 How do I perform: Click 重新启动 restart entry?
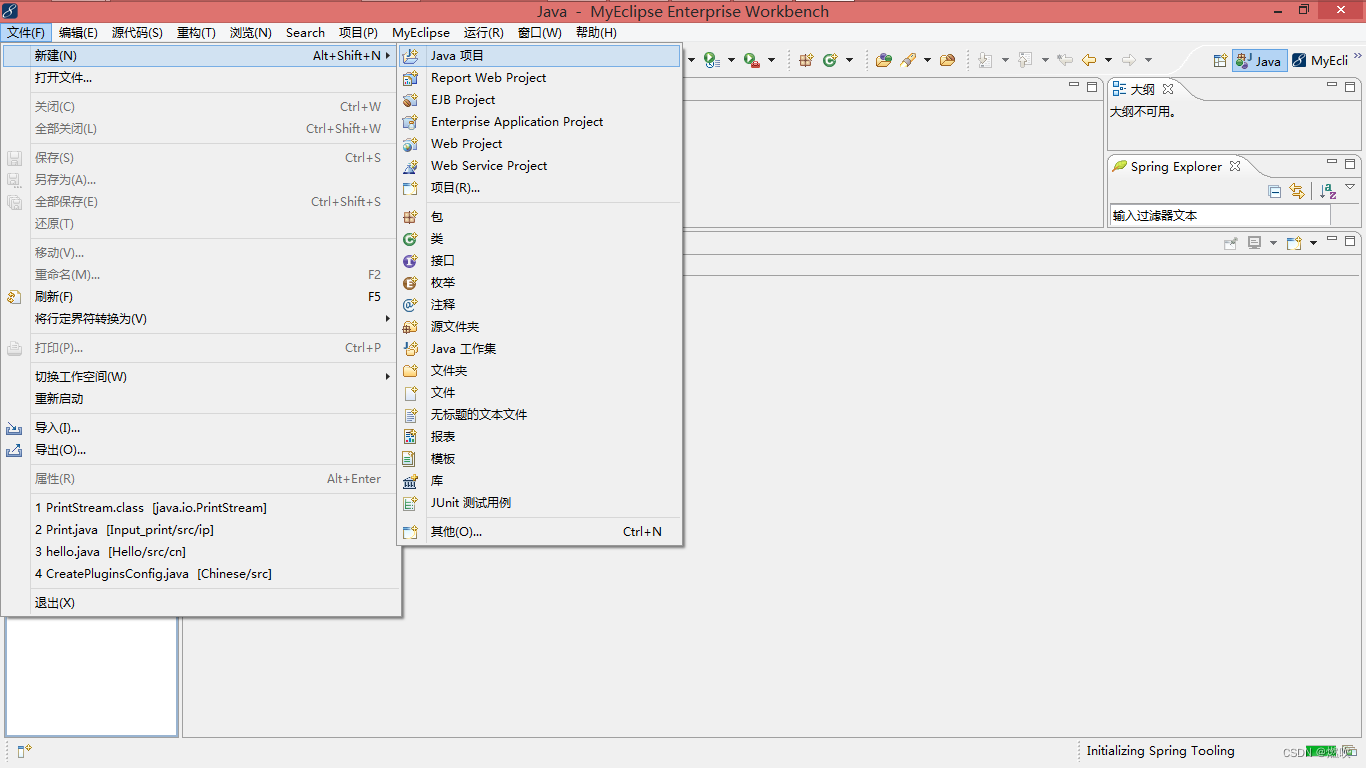pyautogui.click(x=200, y=399)
